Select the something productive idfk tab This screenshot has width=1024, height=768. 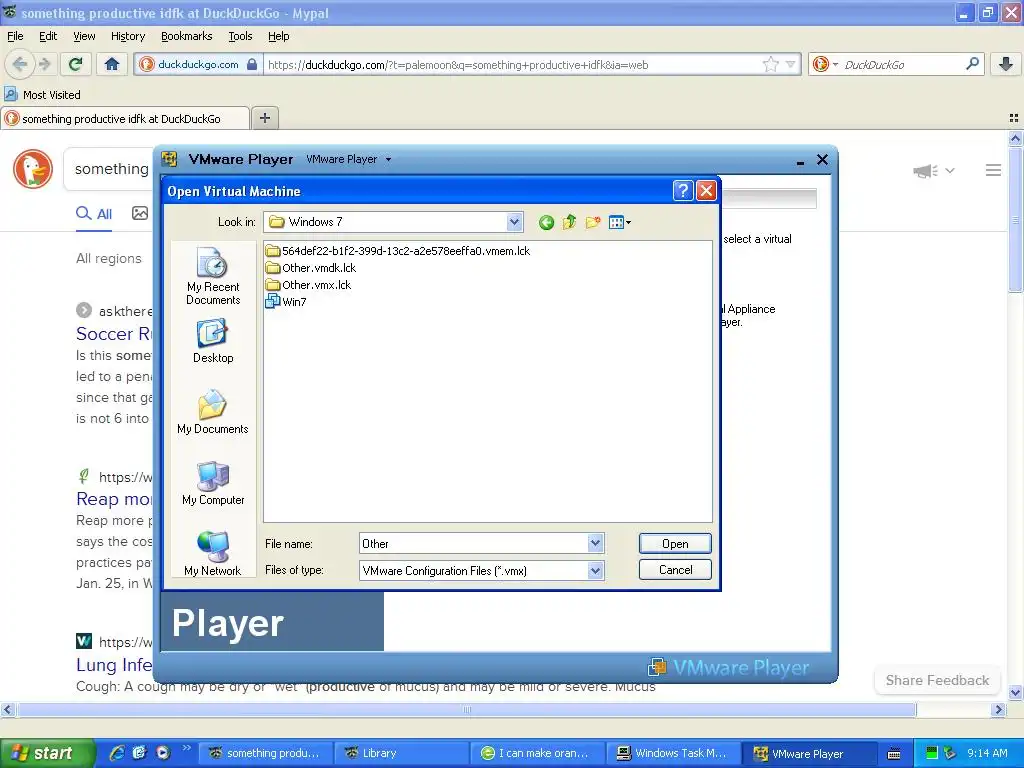124,119
